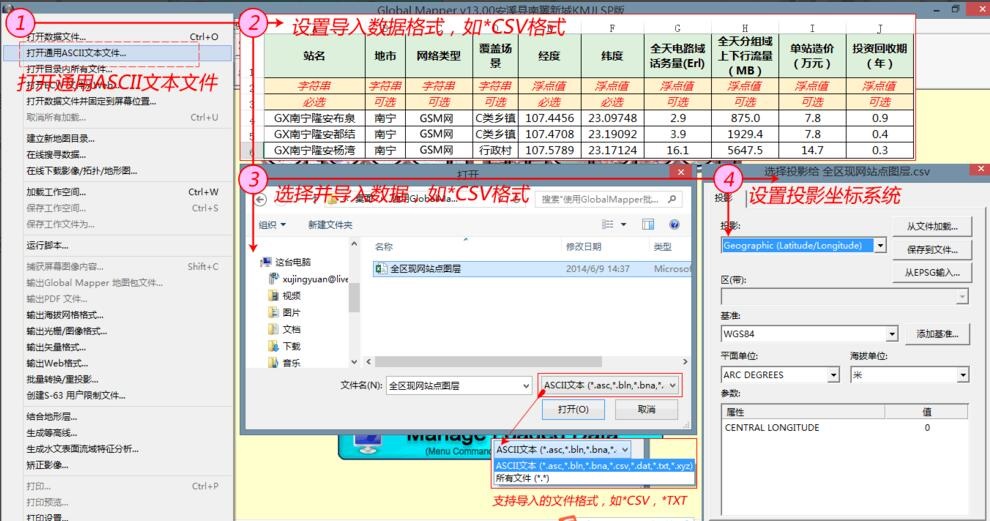Viewport: 990px width, 521px height.
Task: Click the 下载 folder icon
Action: coord(273,346)
